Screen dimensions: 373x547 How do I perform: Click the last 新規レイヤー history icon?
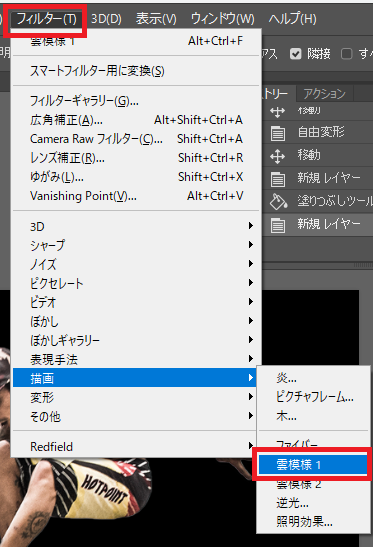[x=278, y=225]
